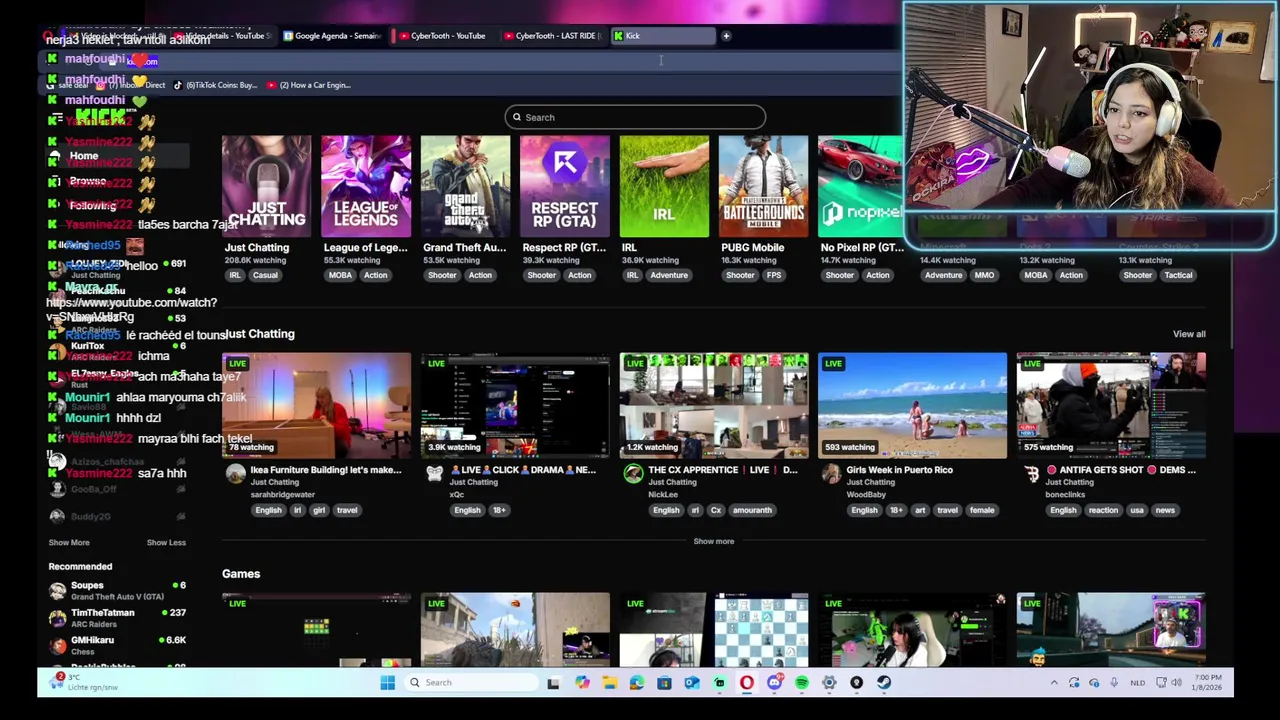Open the xQc CLICK DRAMA live stream thumbnail
This screenshot has height=720, width=1280.
pyautogui.click(x=515, y=405)
